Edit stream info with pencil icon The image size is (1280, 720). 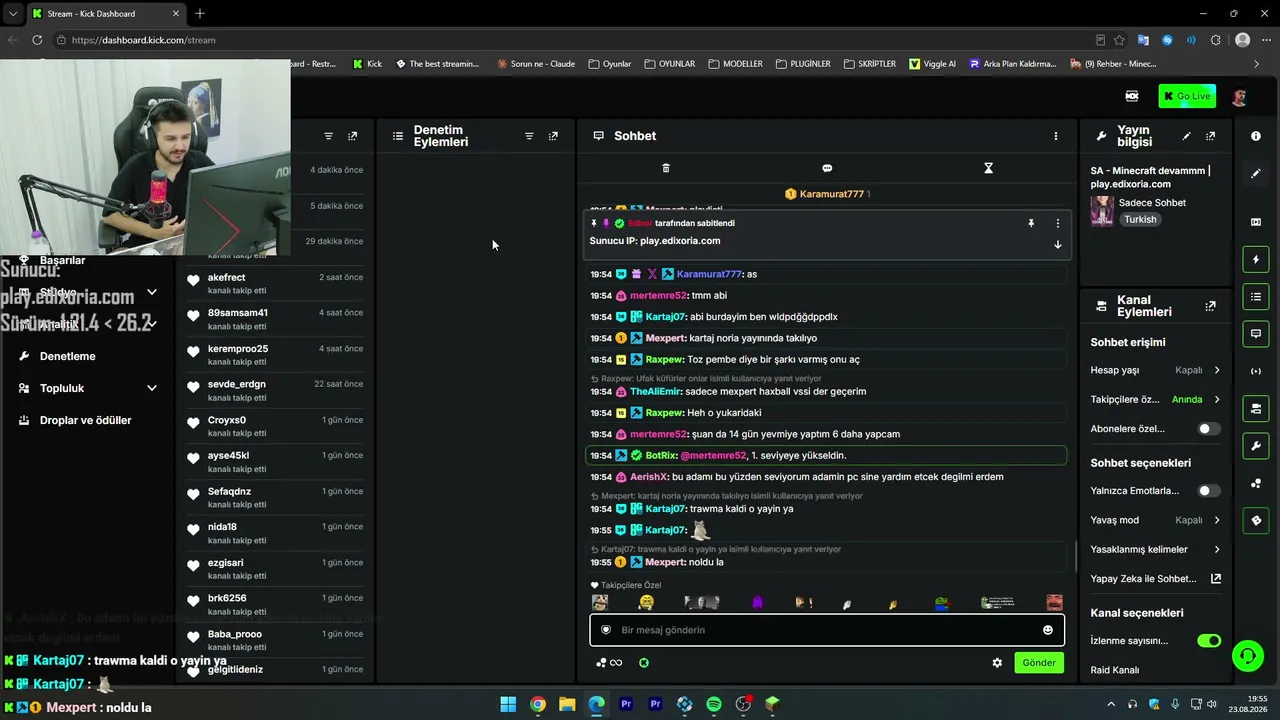click(x=1187, y=136)
